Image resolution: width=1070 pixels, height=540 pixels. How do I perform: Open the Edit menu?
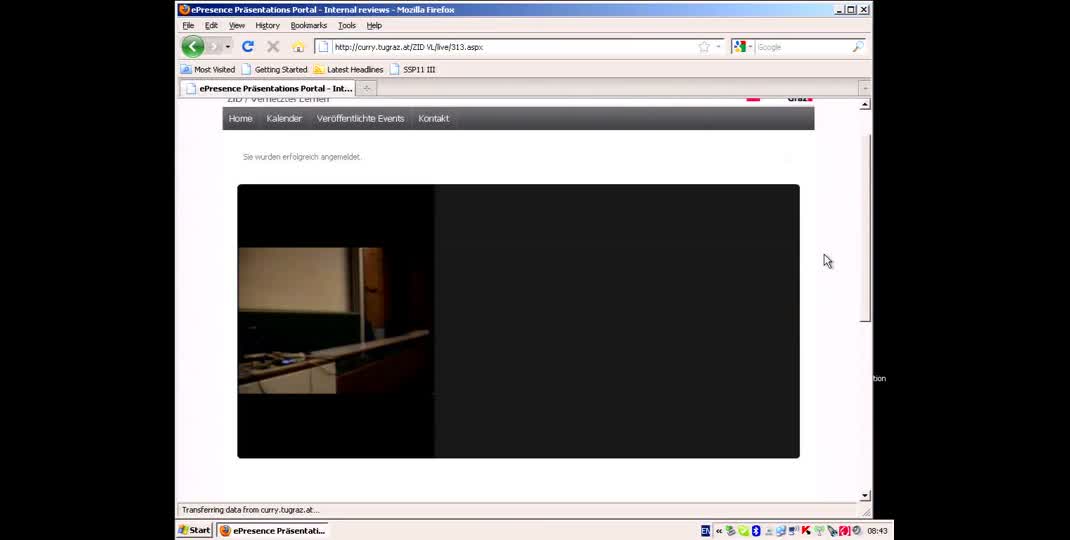click(x=212, y=25)
